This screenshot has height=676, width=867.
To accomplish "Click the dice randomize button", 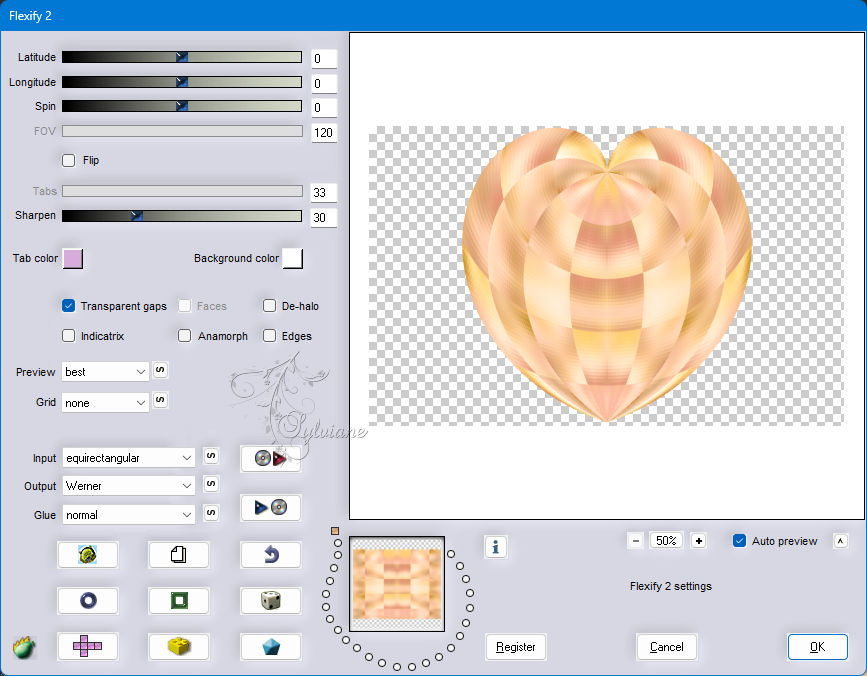I will (270, 600).
